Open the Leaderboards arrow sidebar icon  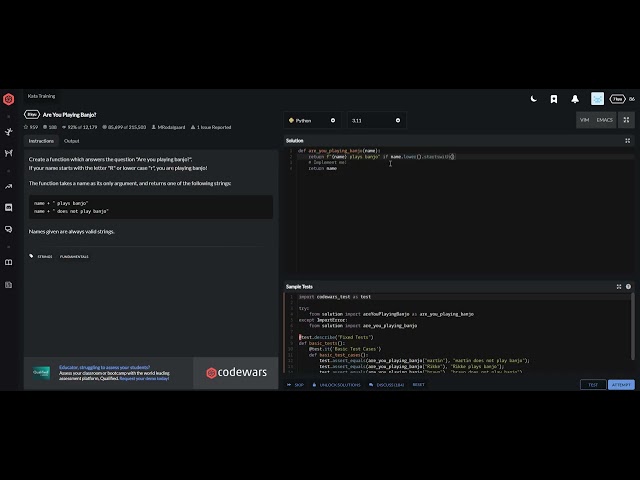(9, 187)
